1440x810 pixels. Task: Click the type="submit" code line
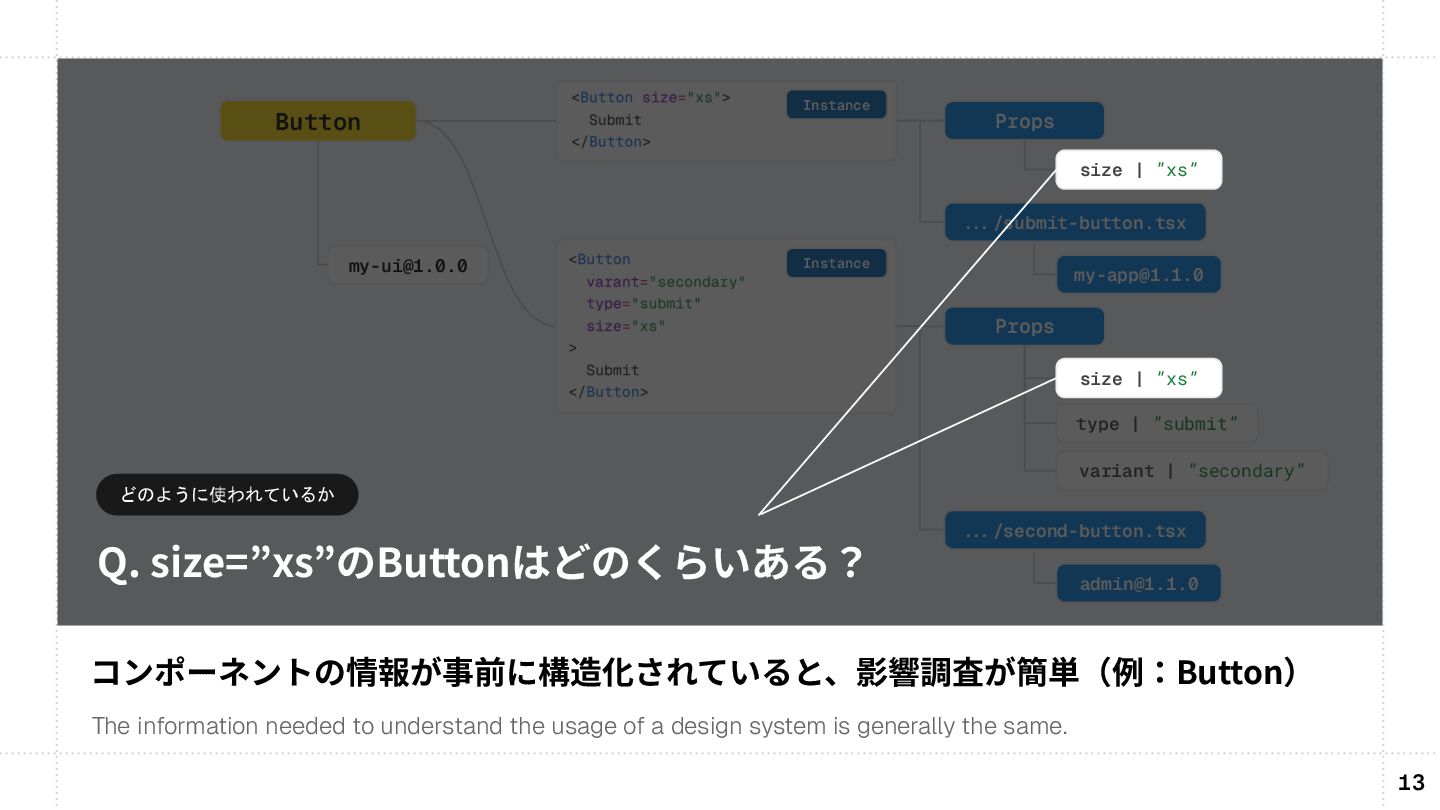pyautogui.click(x=644, y=304)
